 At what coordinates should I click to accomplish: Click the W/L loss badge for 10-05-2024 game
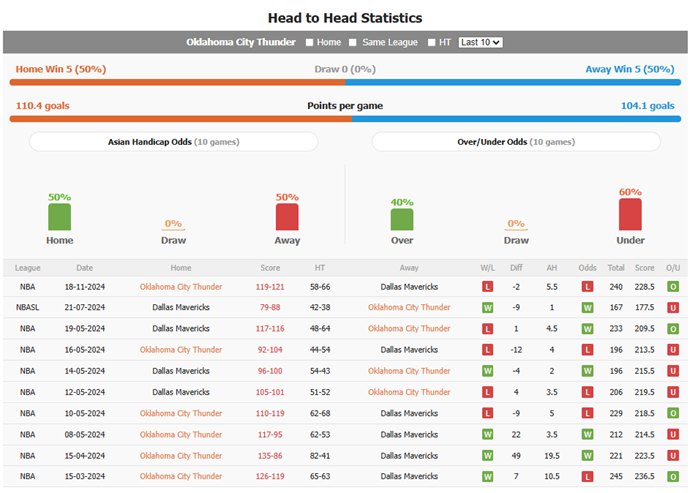pos(487,414)
